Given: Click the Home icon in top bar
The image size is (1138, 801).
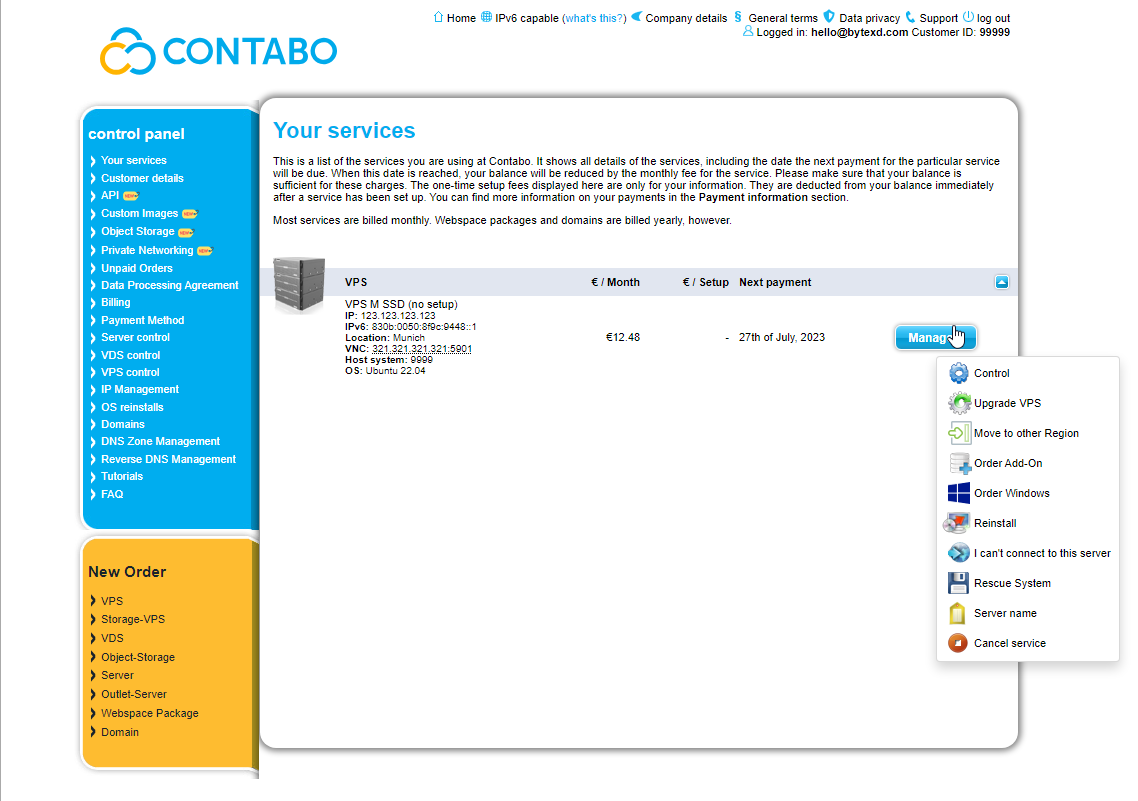Looking at the screenshot, I should point(438,17).
